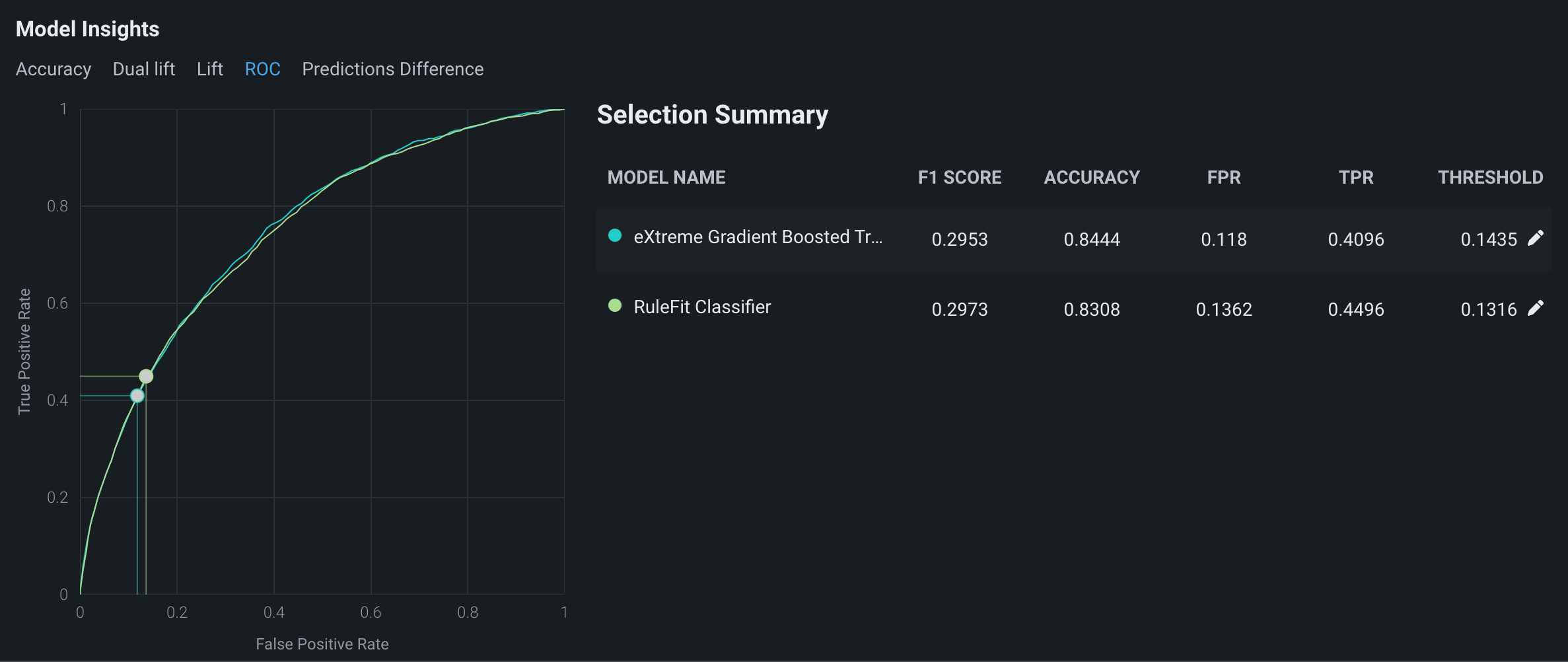The width and height of the screenshot is (1568, 662).
Task: Edit threshold for eXtreme Gradient Boosted model
Action: pyautogui.click(x=1536, y=238)
